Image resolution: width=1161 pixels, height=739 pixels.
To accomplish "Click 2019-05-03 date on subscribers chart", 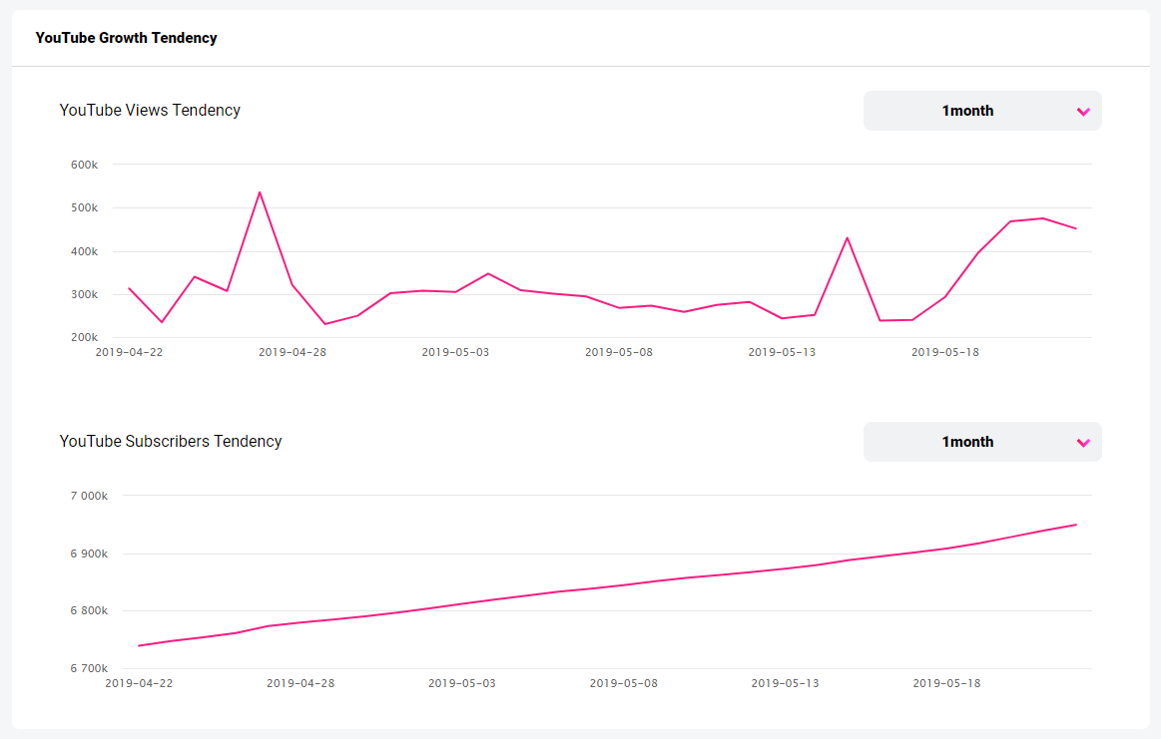I will 462,683.
